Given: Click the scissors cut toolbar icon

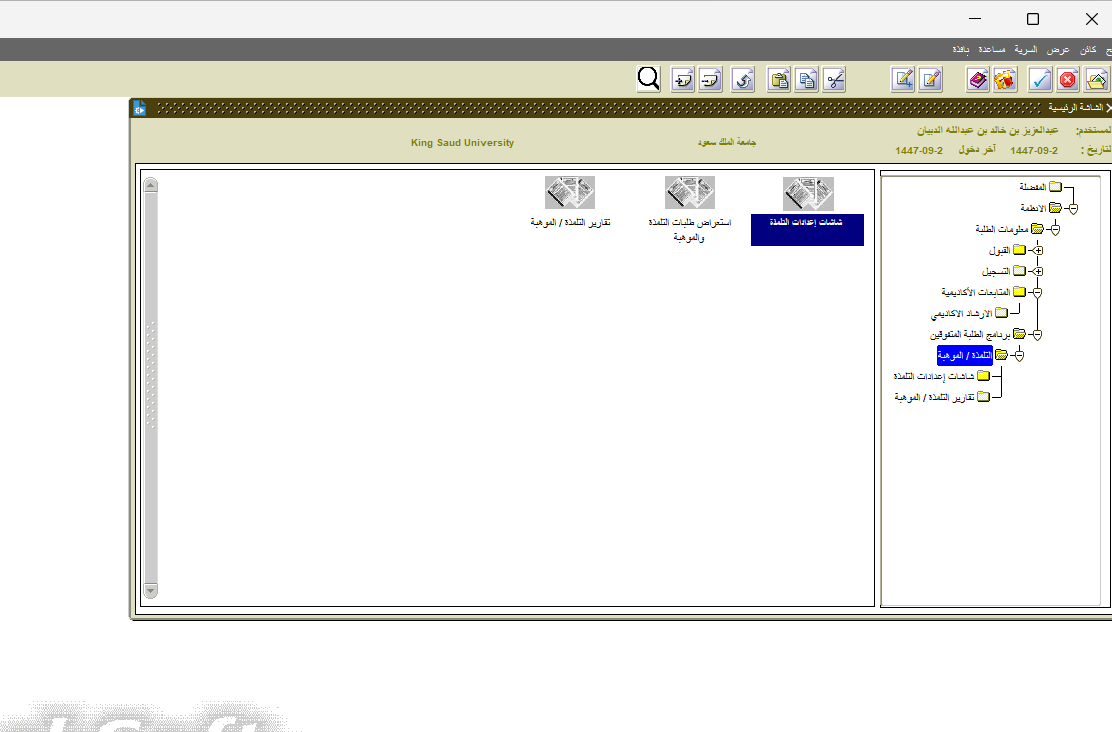Looking at the screenshot, I should tap(834, 80).
